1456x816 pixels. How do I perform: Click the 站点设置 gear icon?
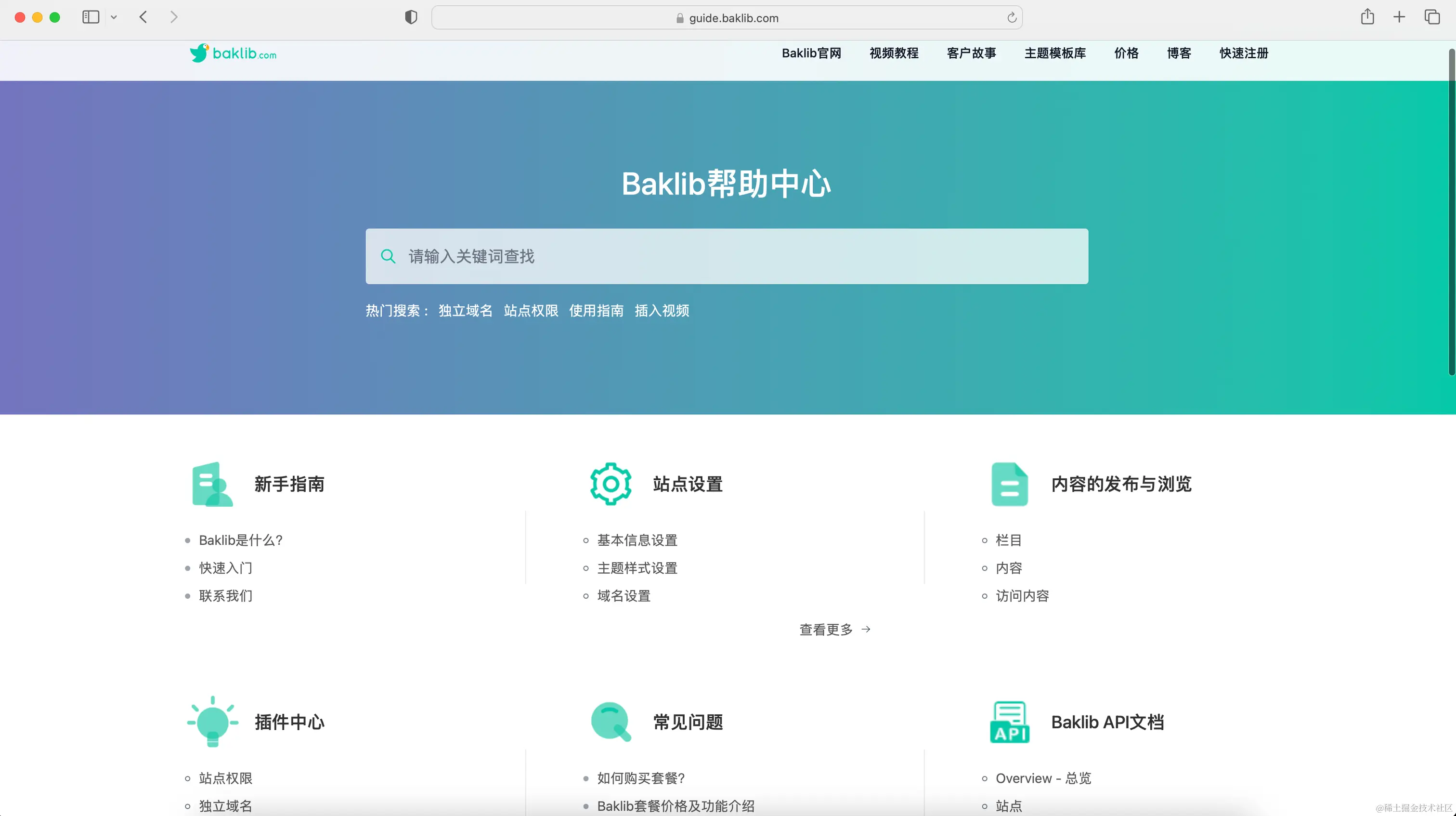pyautogui.click(x=611, y=484)
